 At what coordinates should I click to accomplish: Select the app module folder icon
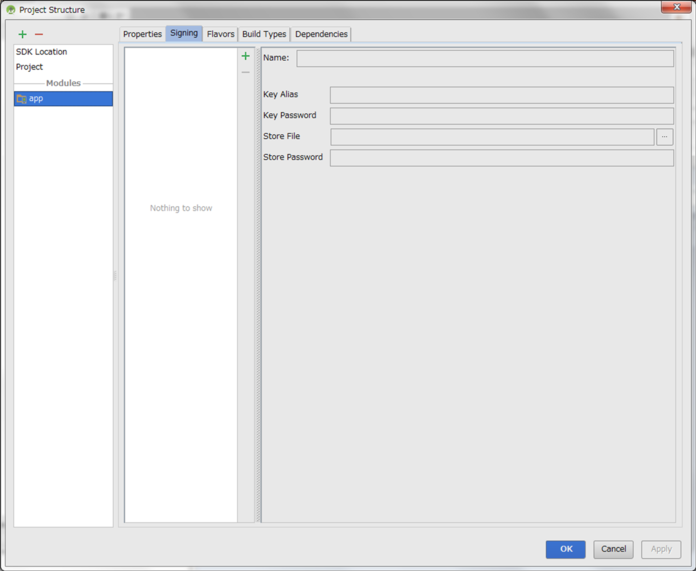tap(21, 99)
